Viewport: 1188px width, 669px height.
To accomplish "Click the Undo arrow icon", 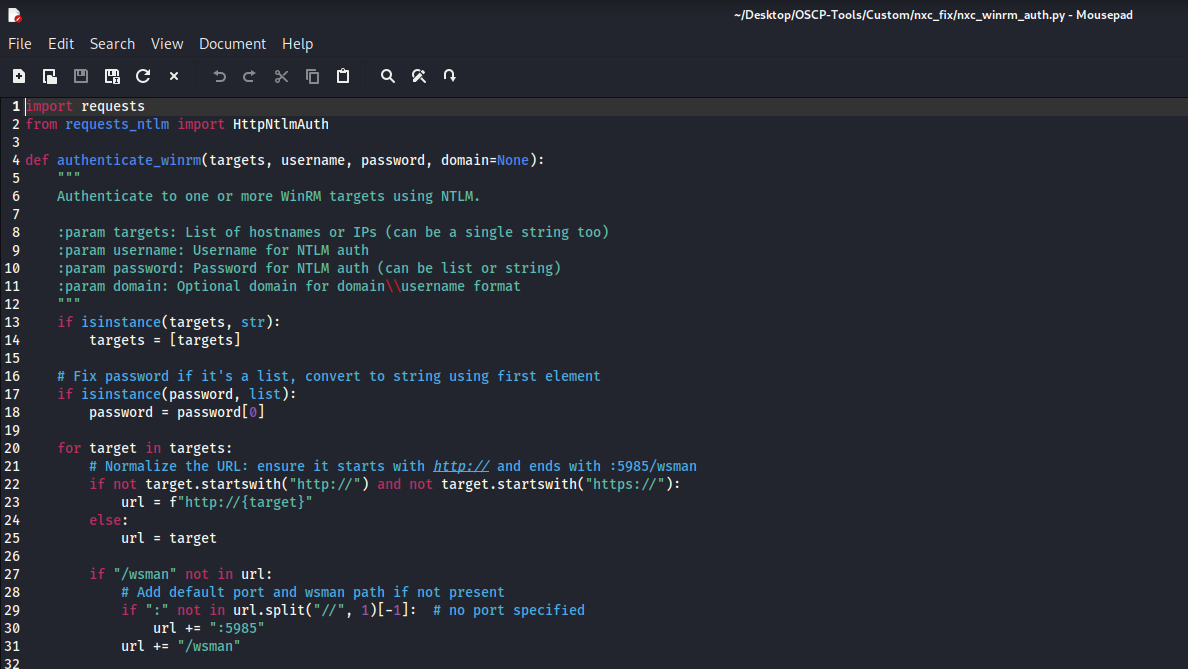I will (220, 76).
